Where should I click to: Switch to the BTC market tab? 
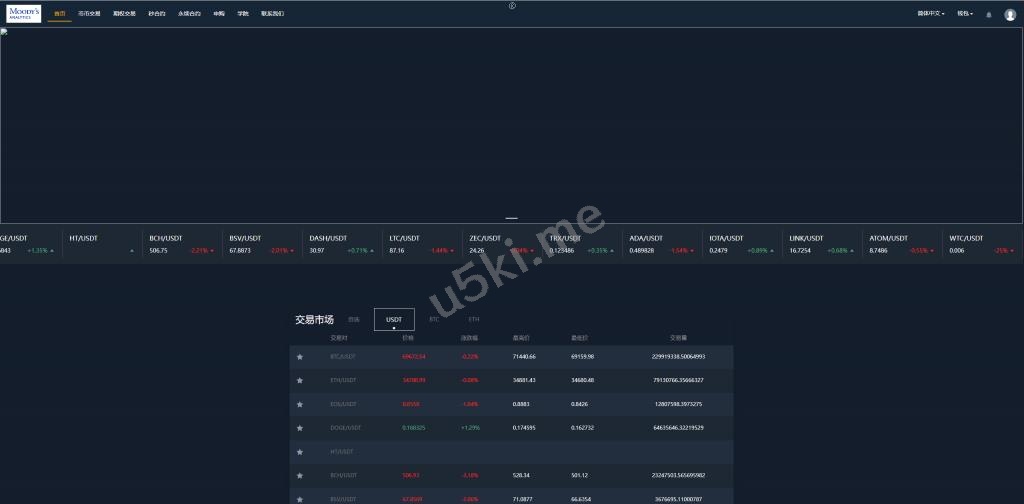(434, 319)
